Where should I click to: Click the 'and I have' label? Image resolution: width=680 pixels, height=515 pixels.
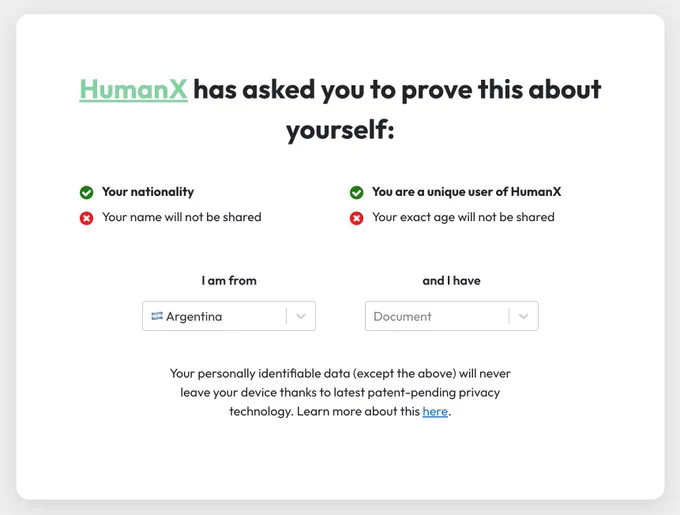[451, 280]
